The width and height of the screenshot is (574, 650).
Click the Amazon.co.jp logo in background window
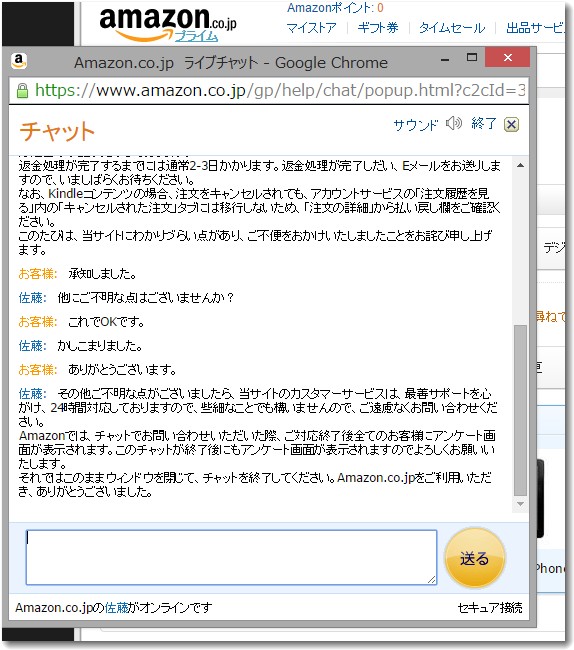click(x=167, y=24)
